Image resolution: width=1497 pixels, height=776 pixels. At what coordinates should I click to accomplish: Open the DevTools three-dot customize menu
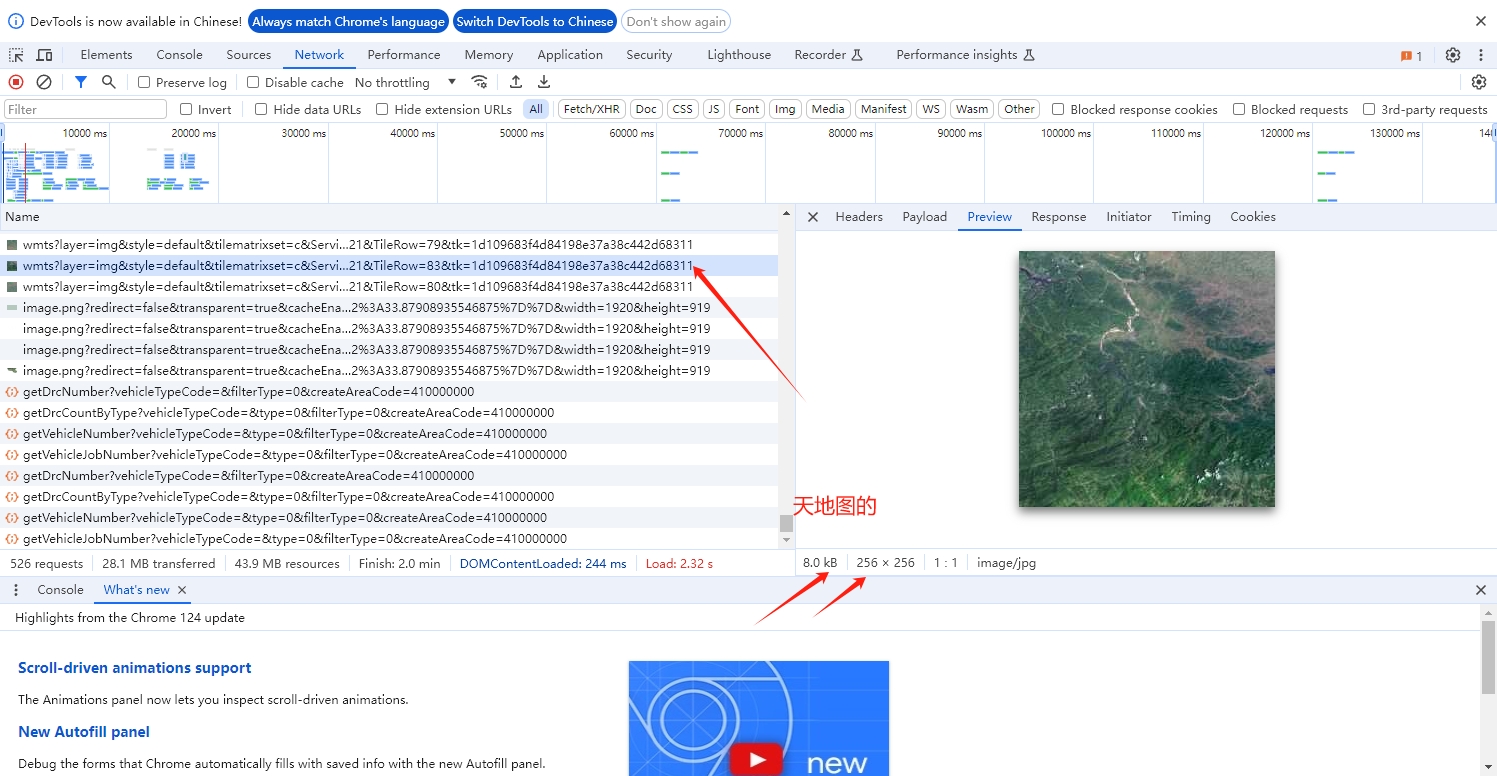click(x=1481, y=55)
